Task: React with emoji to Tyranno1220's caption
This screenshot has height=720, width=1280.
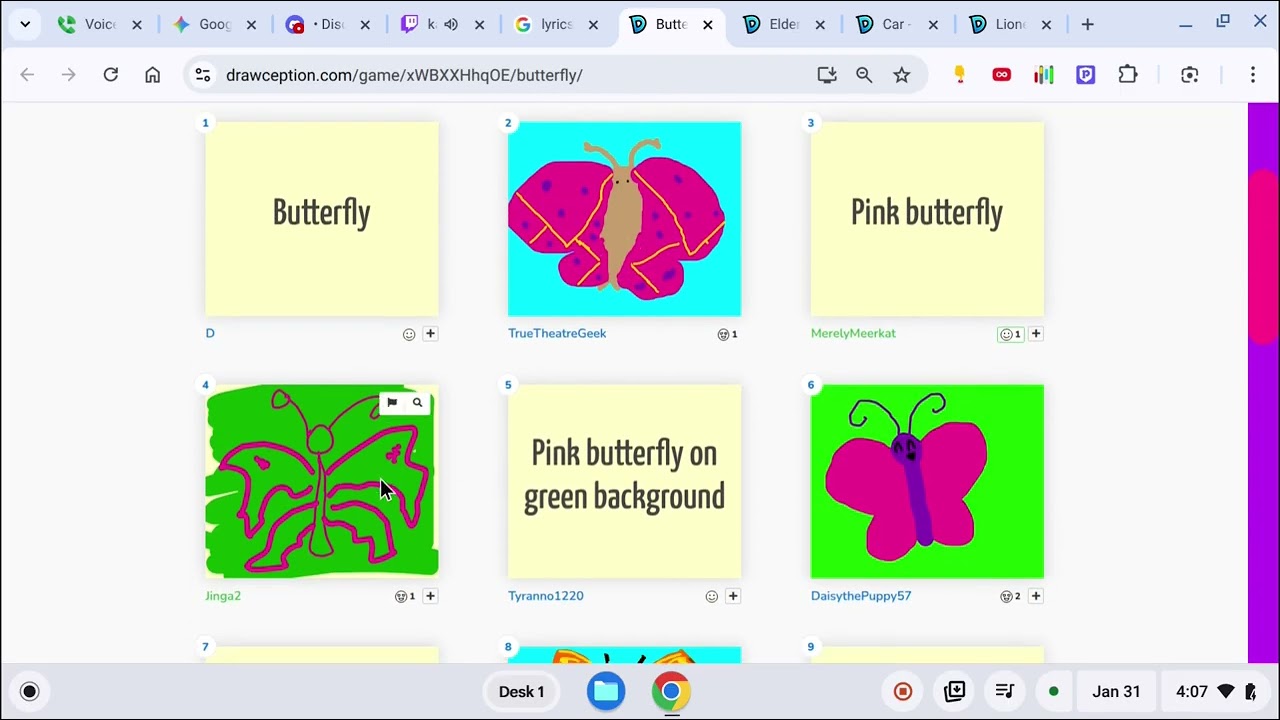Action: [x=712, y=596]
